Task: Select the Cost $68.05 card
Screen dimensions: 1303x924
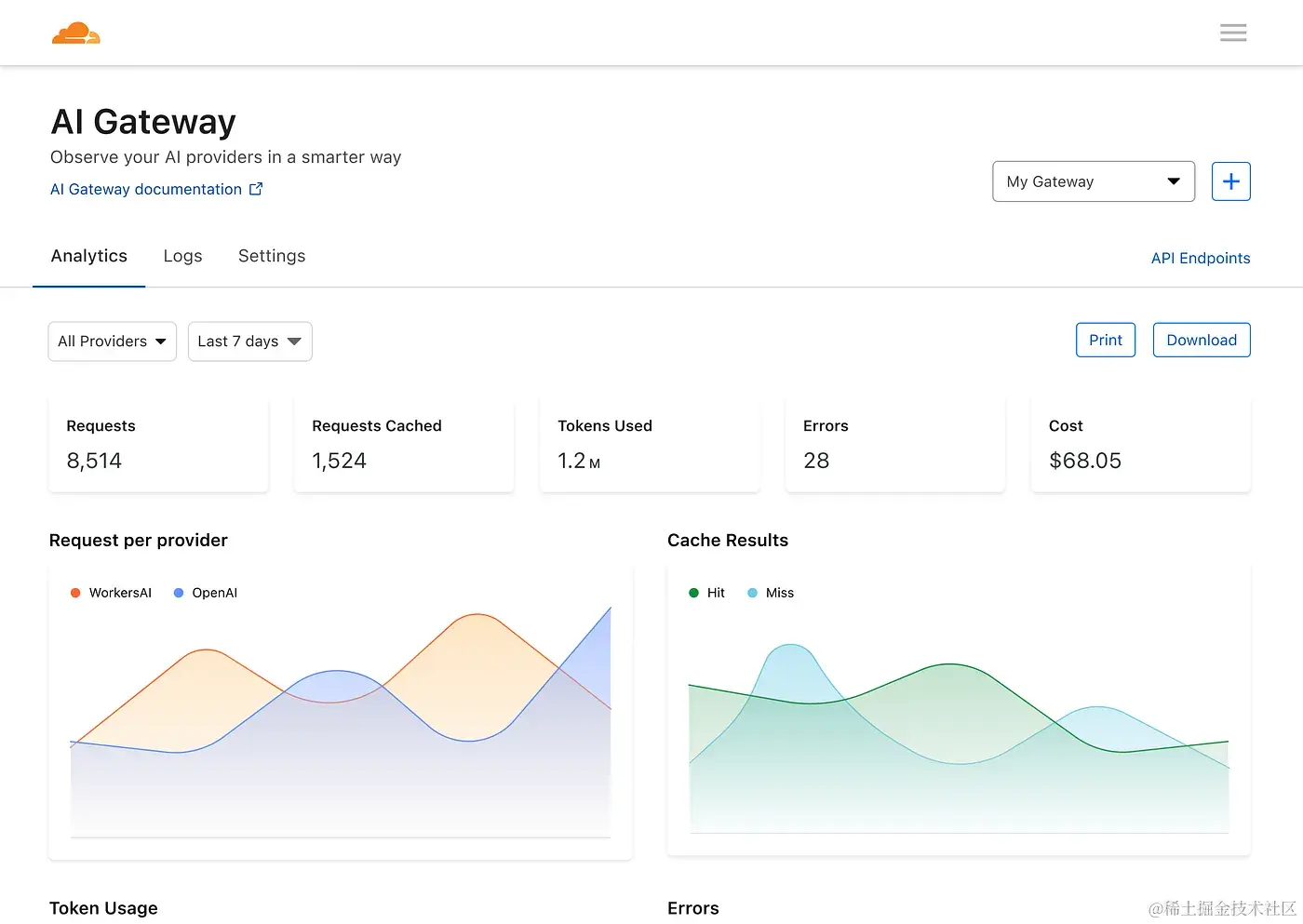Action: [x=1141, y=445]
